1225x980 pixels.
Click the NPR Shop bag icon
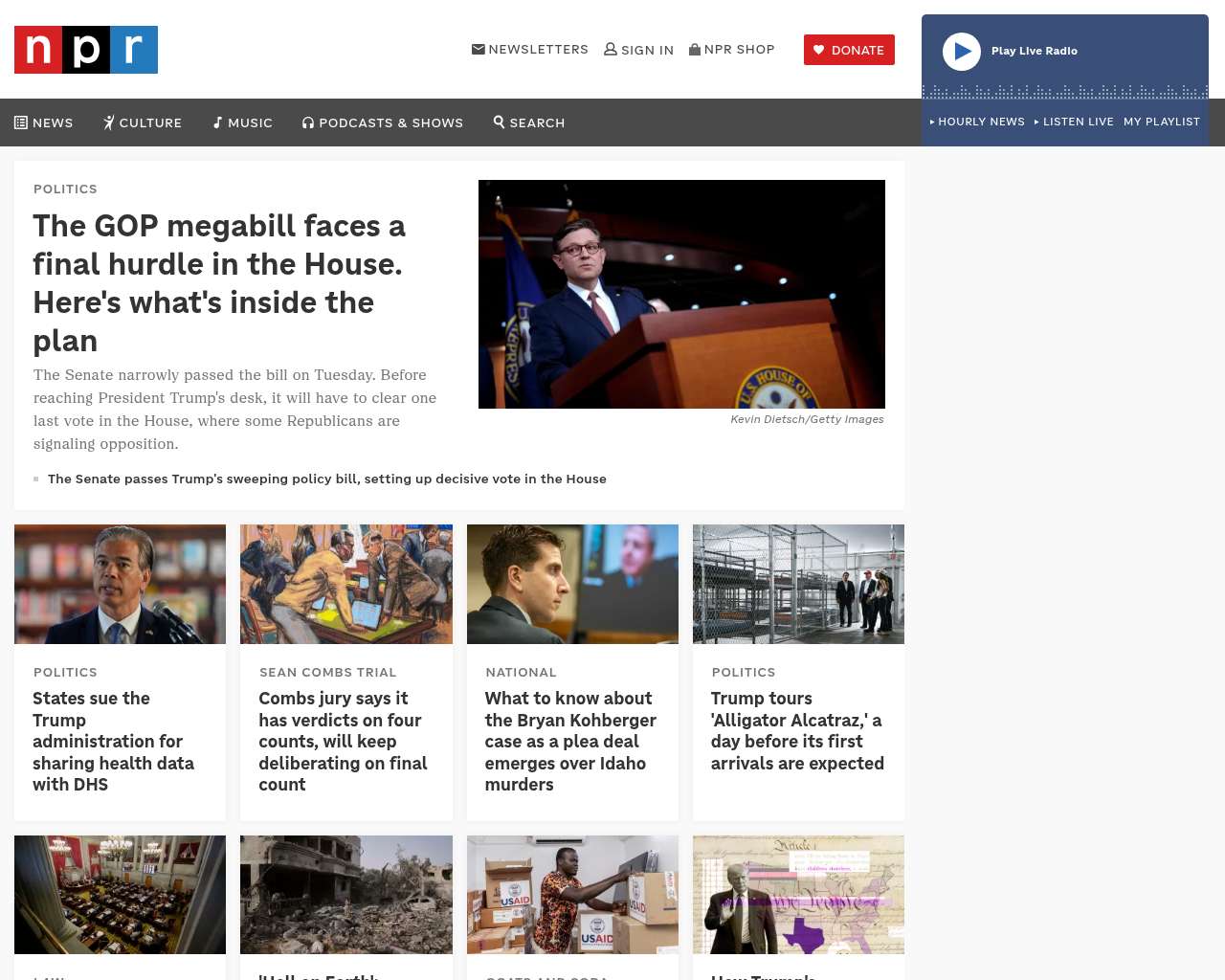click(695, 49)
